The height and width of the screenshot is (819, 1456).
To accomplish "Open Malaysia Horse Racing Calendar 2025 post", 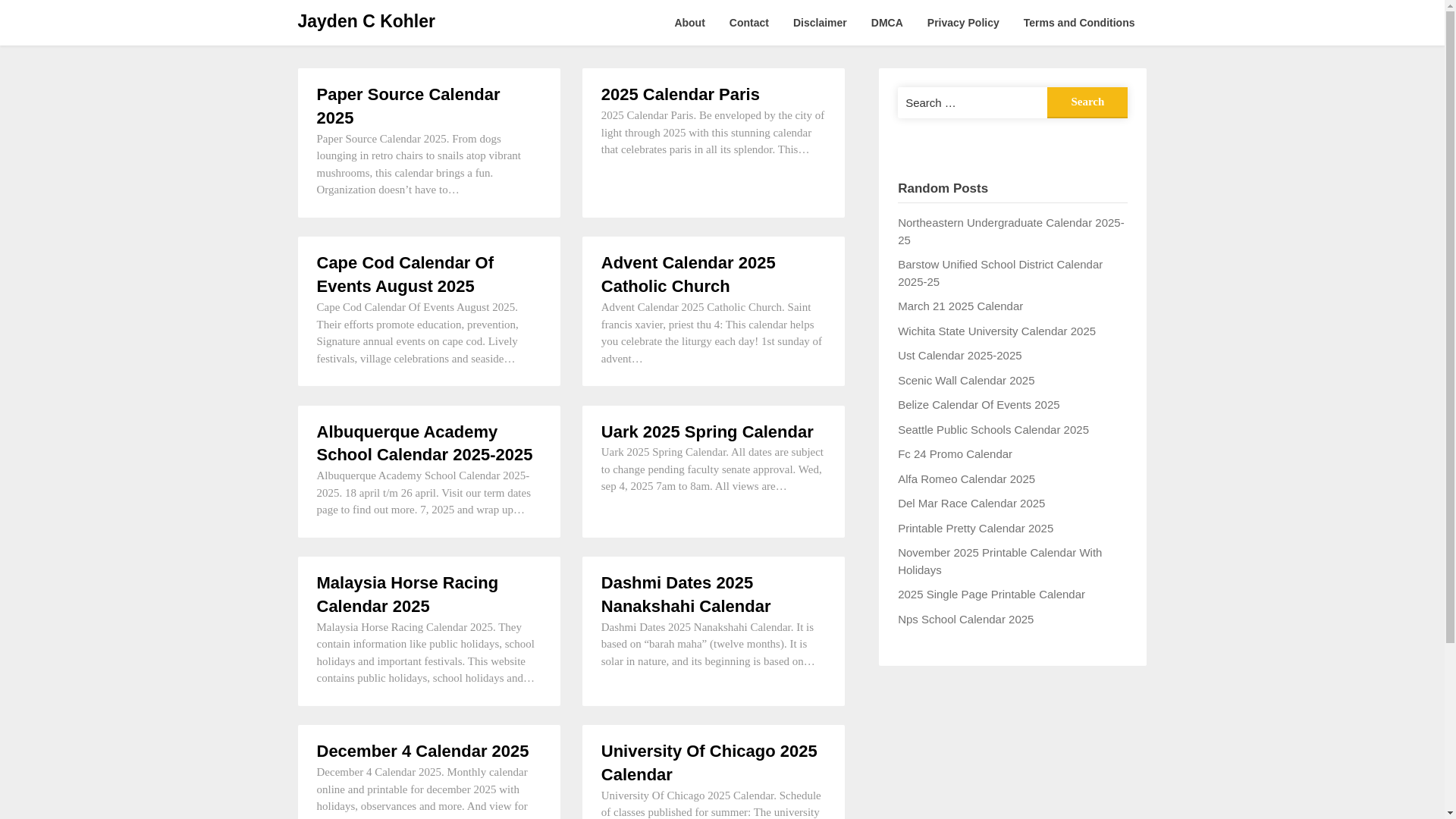I will [407, 595].
